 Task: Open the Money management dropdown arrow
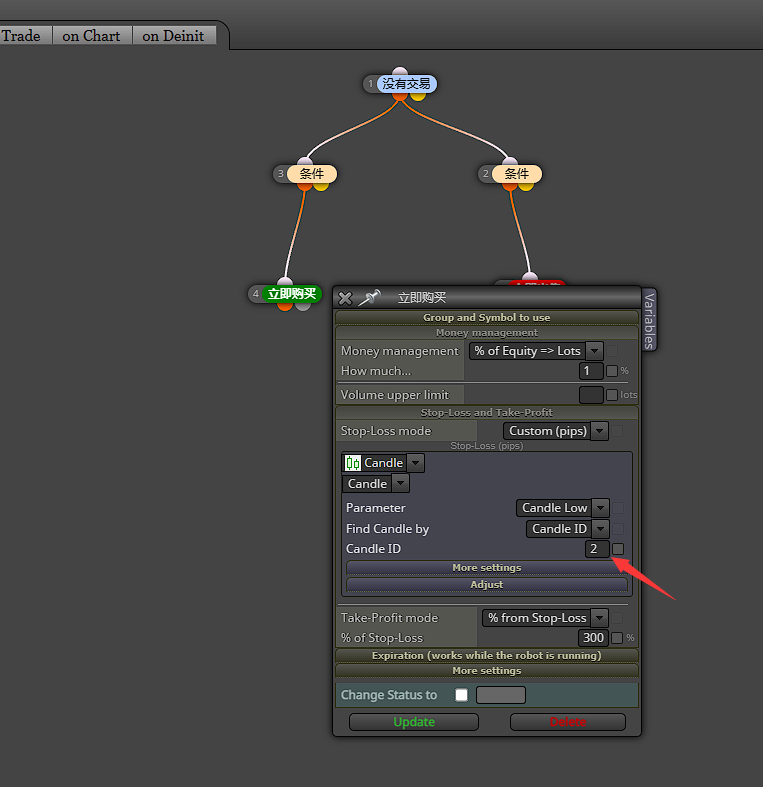coord(594,351)
